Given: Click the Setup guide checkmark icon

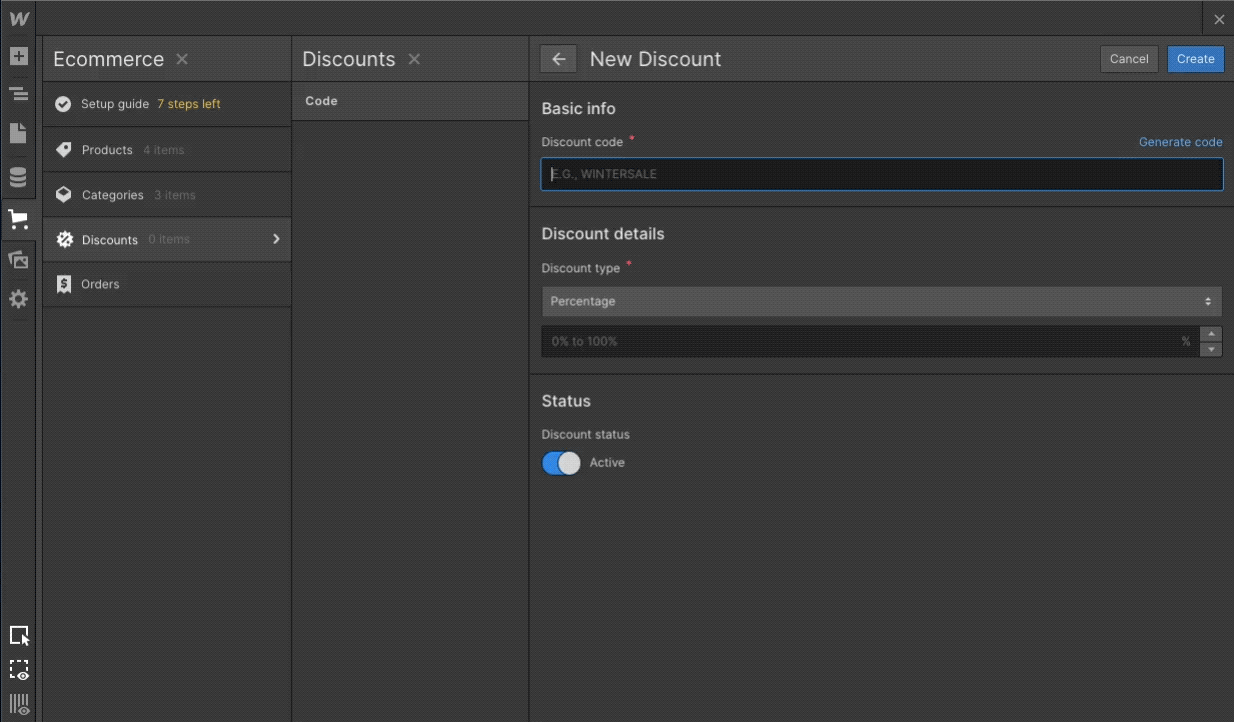Looking at the screenshot, I should [x=62, y=103].
